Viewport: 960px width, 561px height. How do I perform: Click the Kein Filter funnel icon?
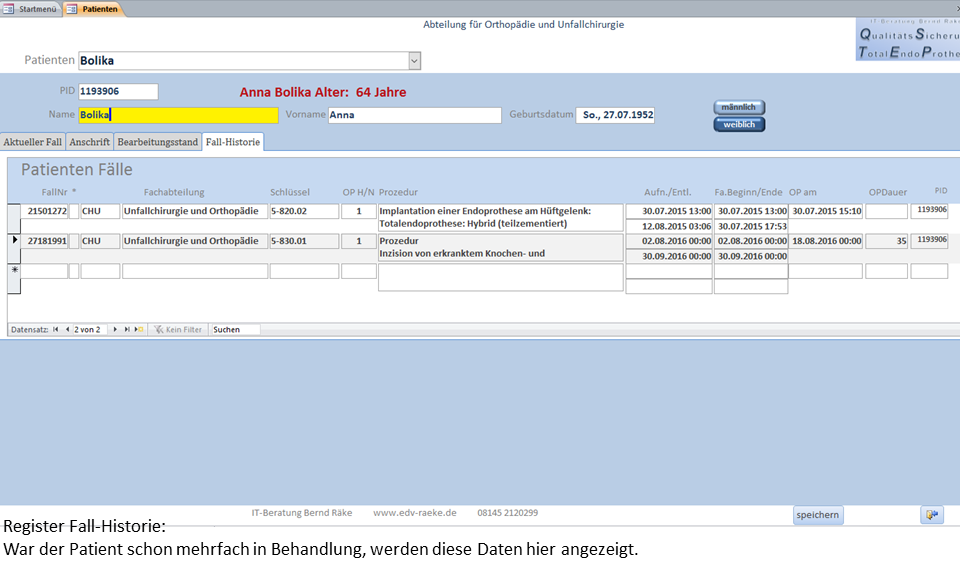click(x=157, y=329)
